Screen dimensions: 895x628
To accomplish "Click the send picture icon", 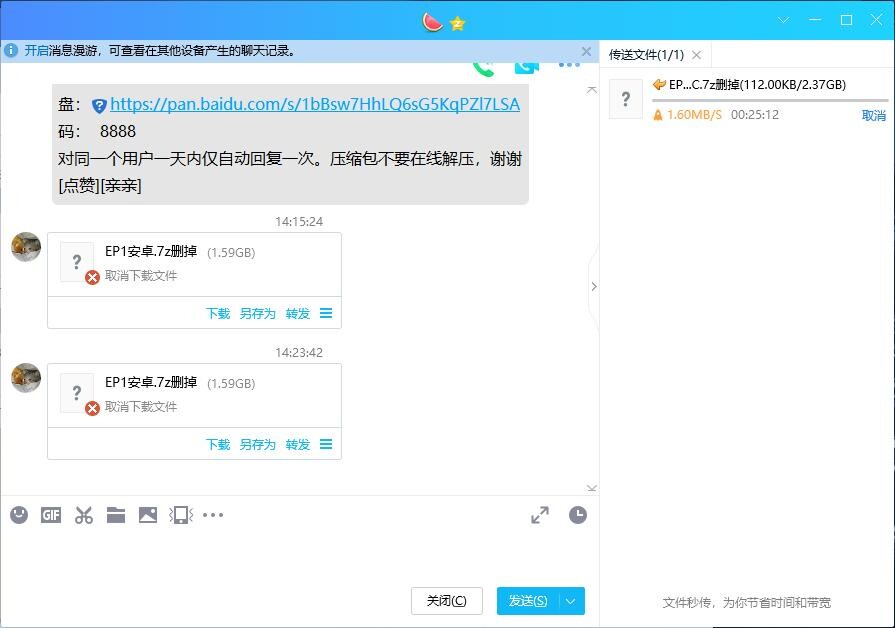I will pos(148,515).
